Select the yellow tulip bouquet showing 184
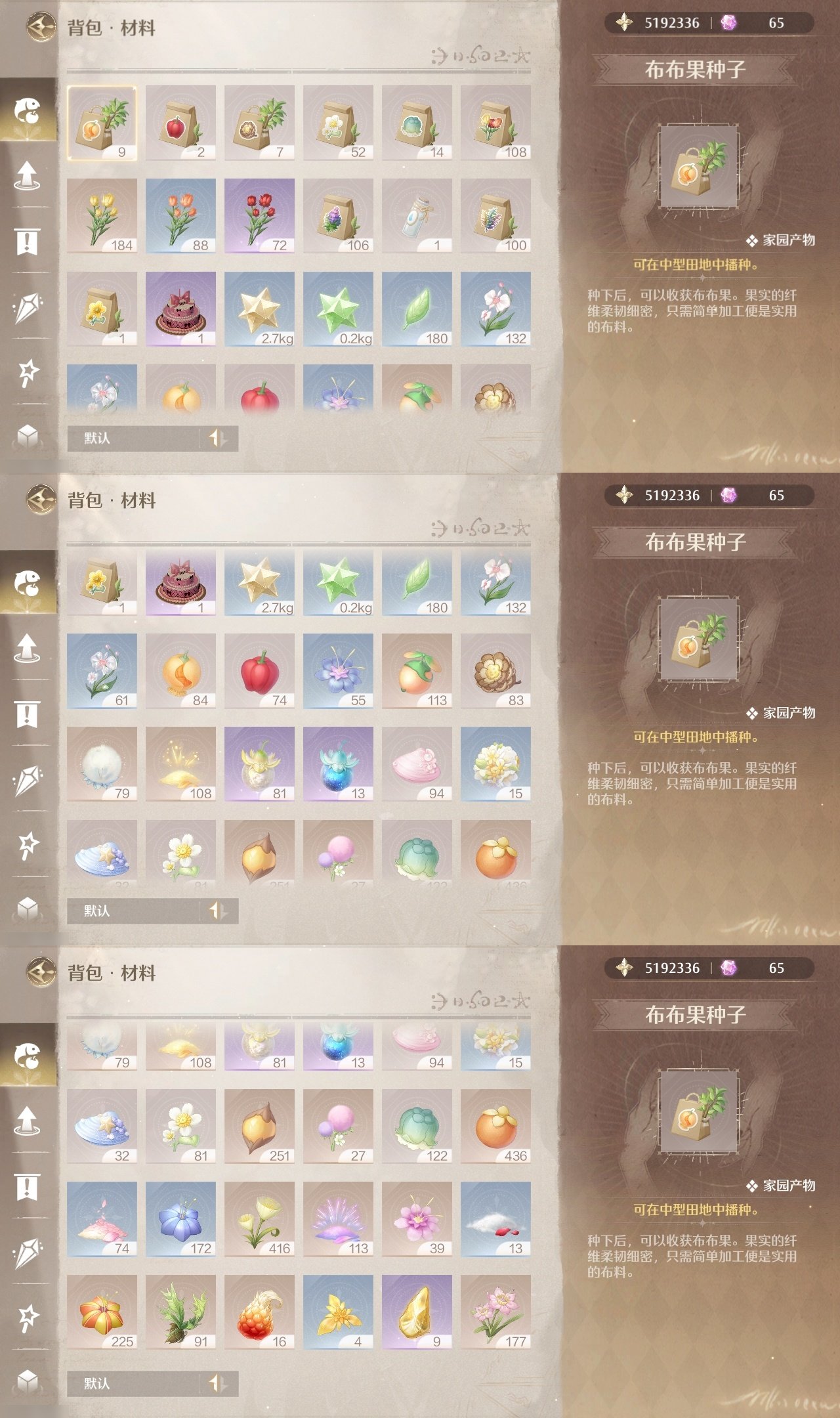 pos(102,216)
